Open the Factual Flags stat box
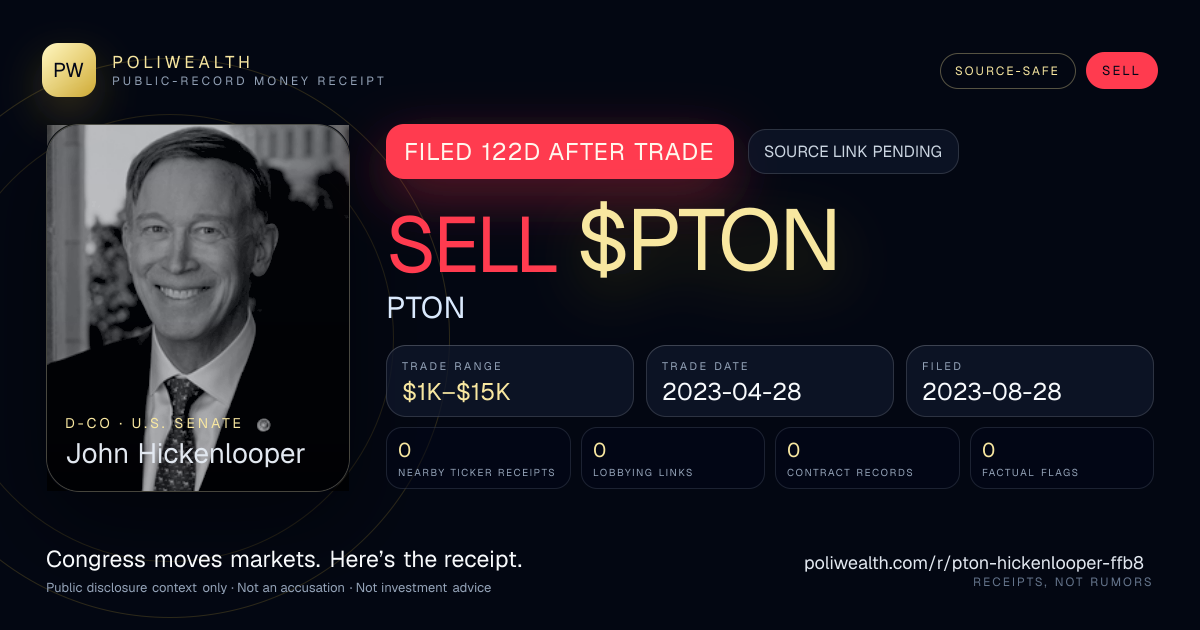This screenshot has height=630, width=1200. tap(1062, 458)
